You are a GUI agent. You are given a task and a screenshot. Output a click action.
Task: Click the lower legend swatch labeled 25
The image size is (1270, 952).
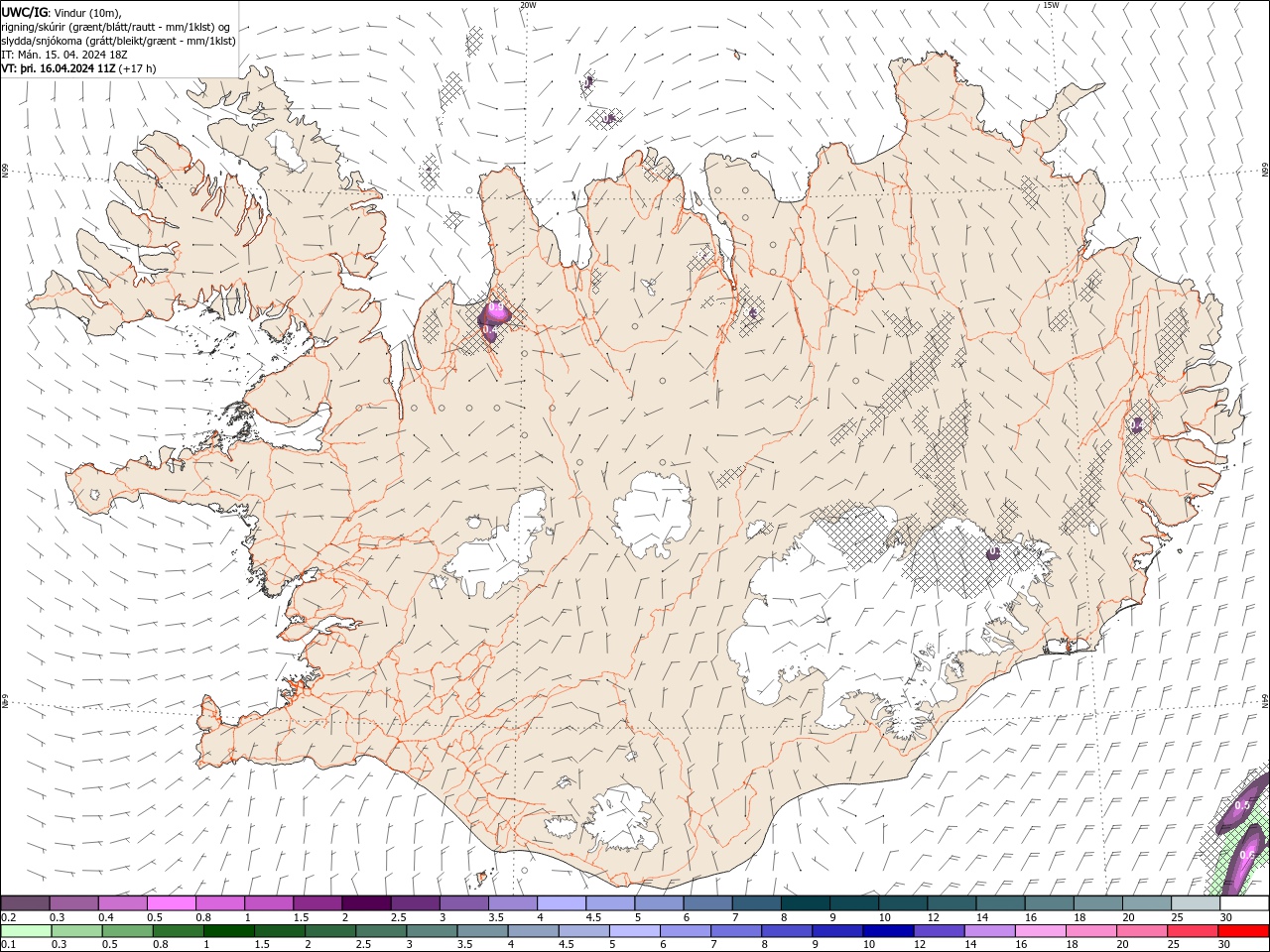1191,931
